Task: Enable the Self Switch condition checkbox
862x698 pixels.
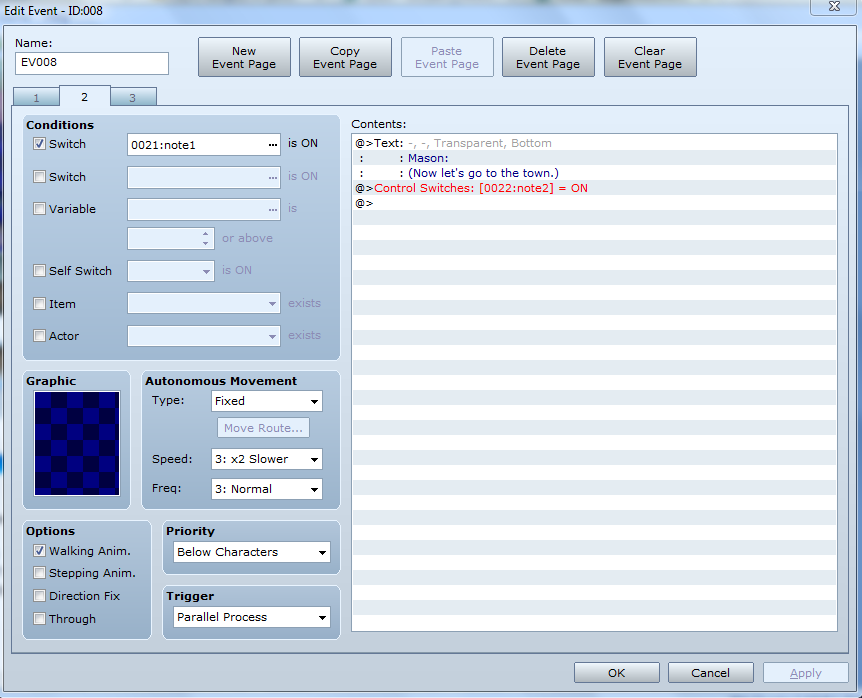Action: [x=39, y=270]
